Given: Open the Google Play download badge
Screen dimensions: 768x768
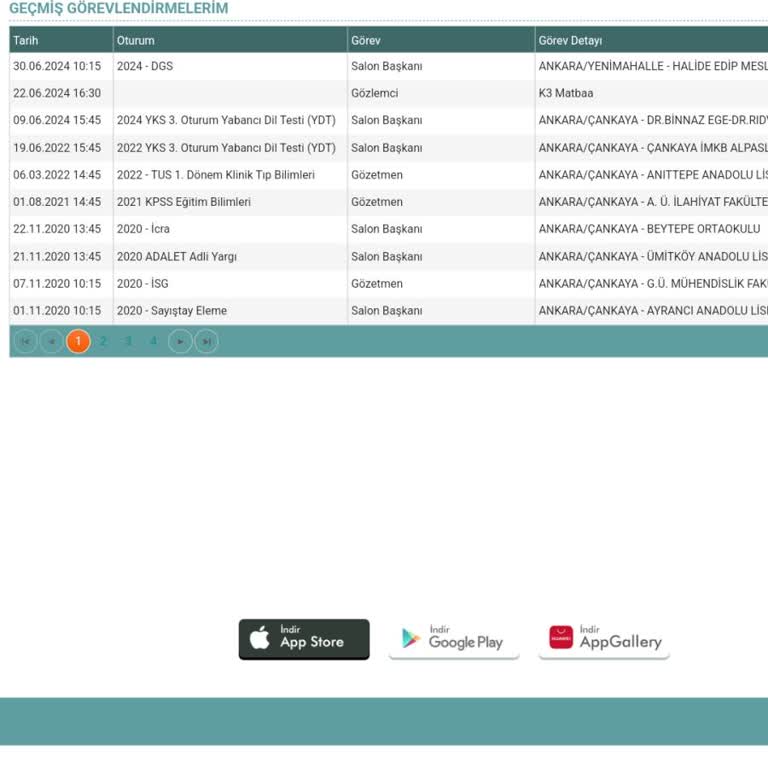Looking at the screenshot, I should tap(454, 640).
